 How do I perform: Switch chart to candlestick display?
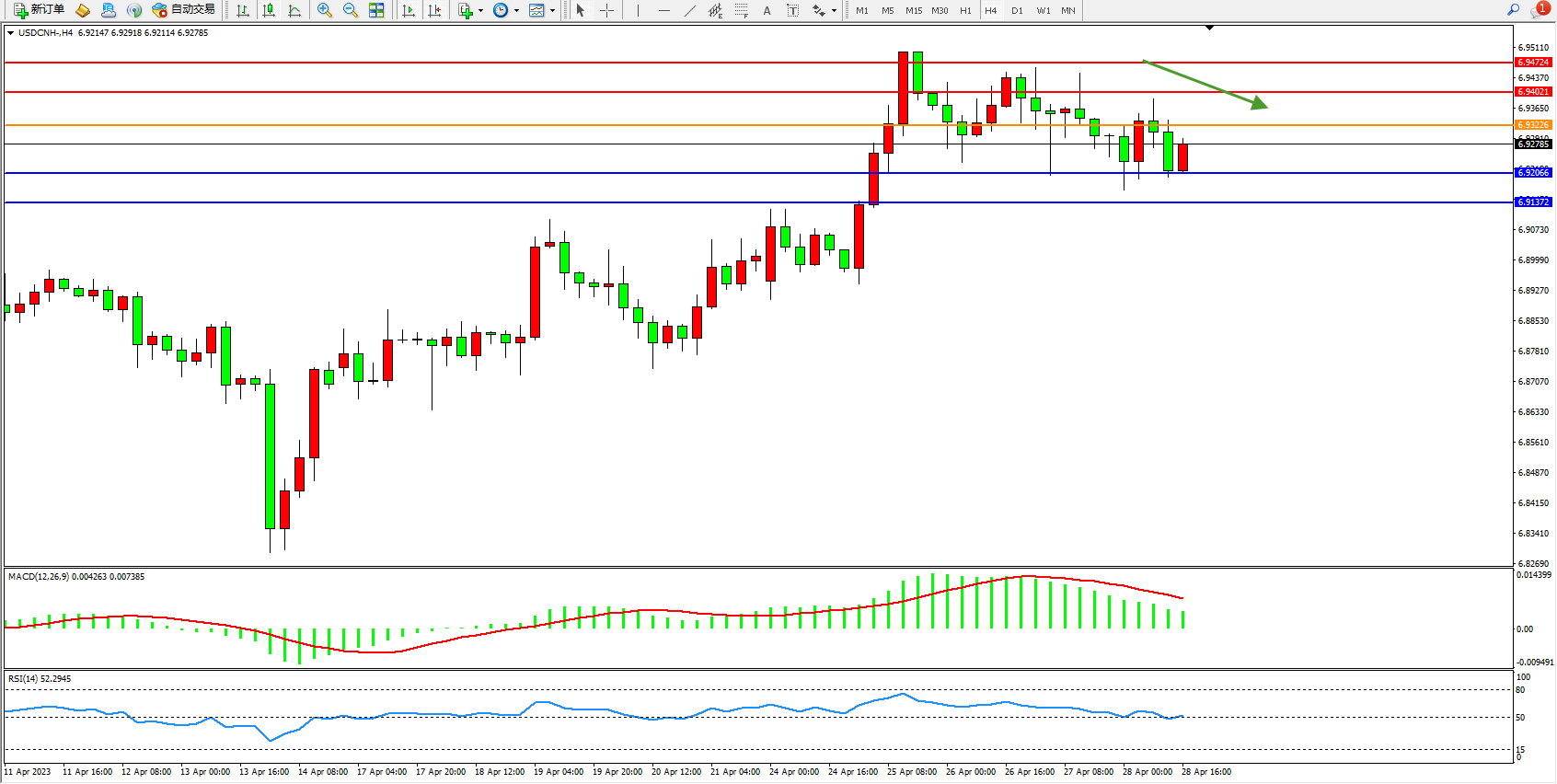click(x=269, y=10)
